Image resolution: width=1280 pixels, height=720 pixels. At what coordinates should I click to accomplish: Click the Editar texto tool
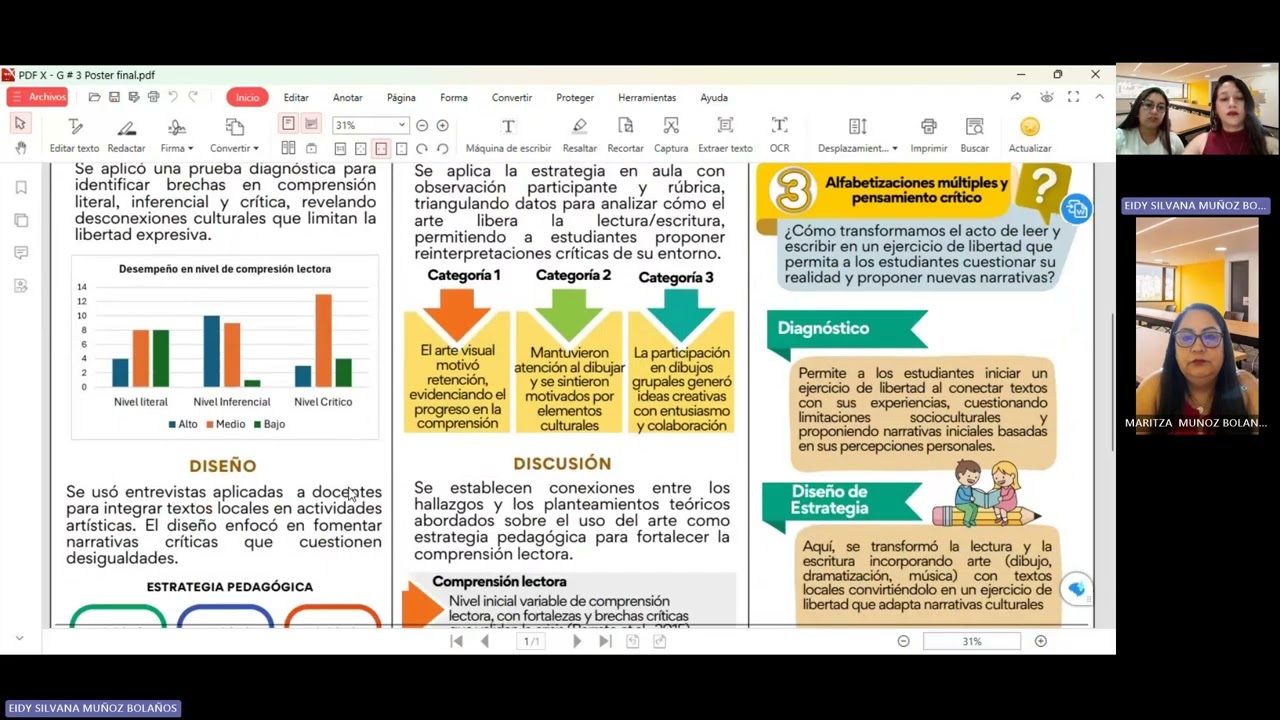(75, 135)
